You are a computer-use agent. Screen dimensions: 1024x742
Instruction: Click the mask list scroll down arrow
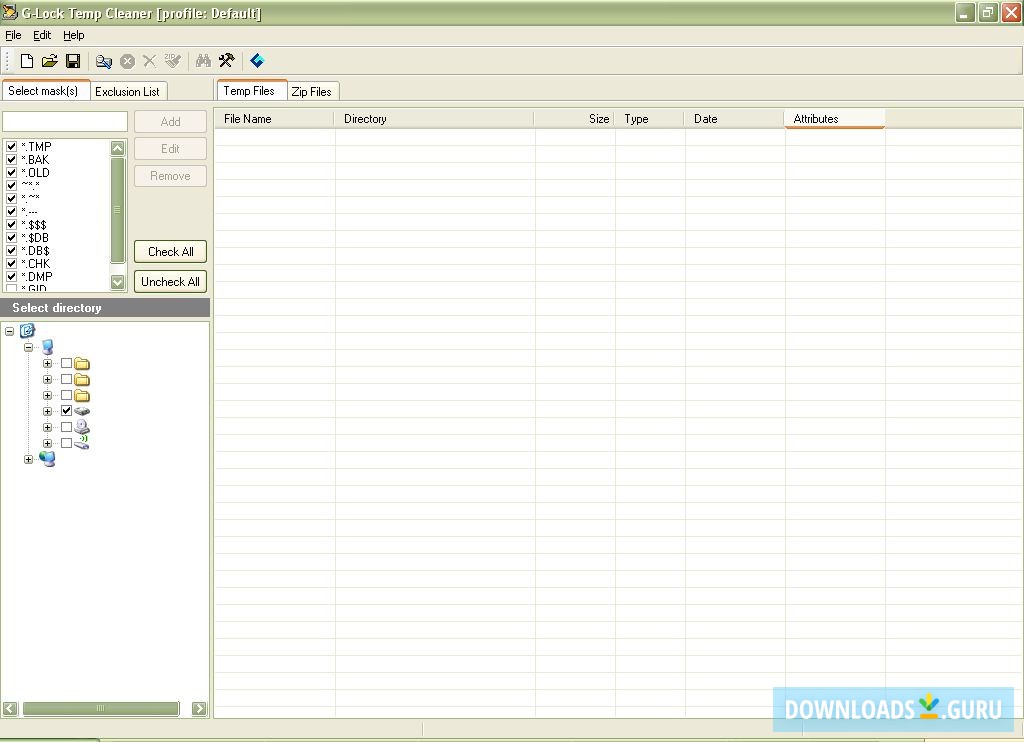tap(117, 283)
